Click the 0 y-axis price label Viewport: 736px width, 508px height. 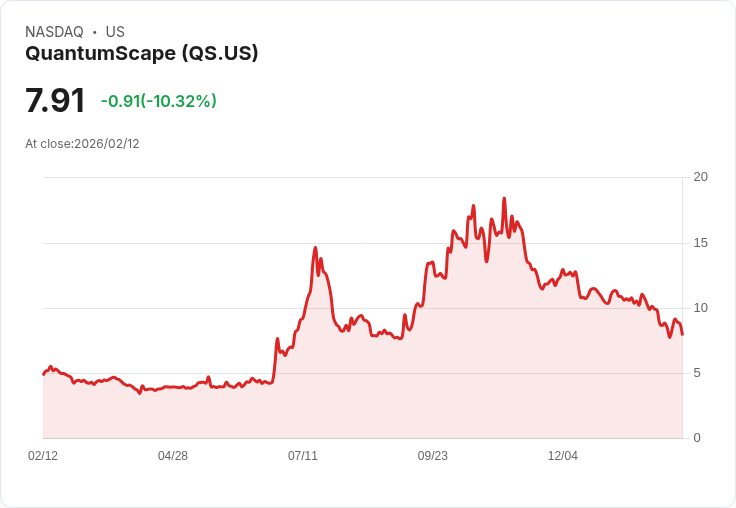pyautogui.click(x=698, y=438)
